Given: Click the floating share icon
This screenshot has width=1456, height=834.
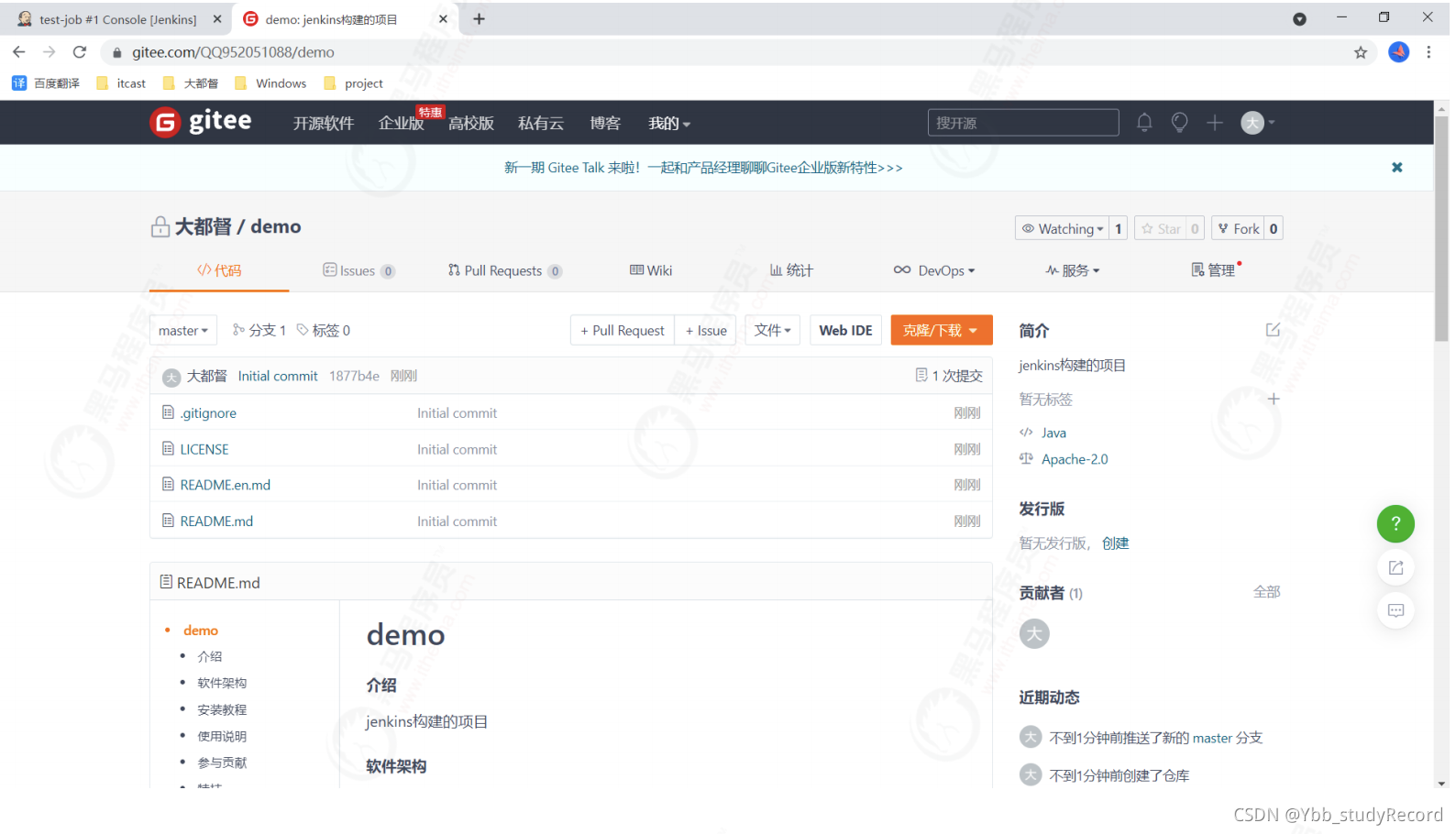Looking at the screenshot, I should click(1395, 568).
